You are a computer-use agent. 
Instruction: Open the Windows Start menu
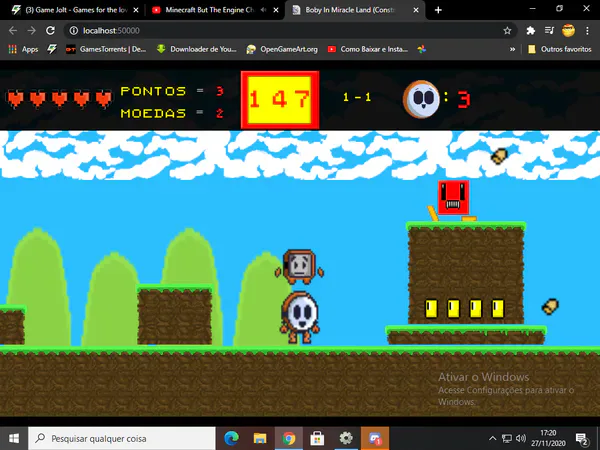14,438
